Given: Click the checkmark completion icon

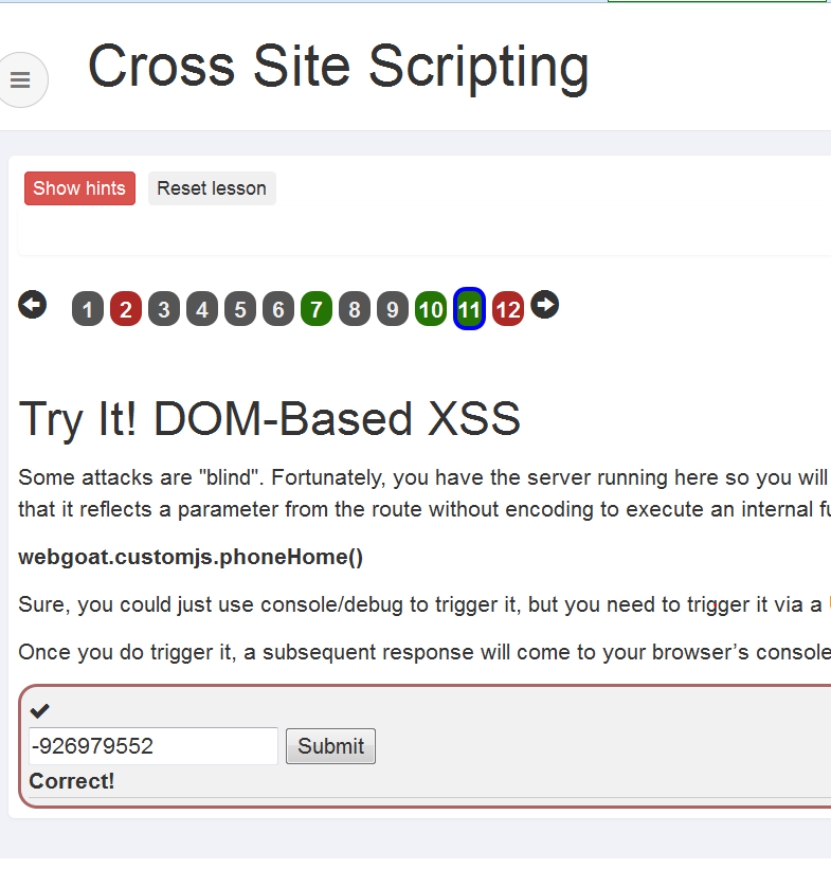Looking at the screenshot, I should pos(40,710).
